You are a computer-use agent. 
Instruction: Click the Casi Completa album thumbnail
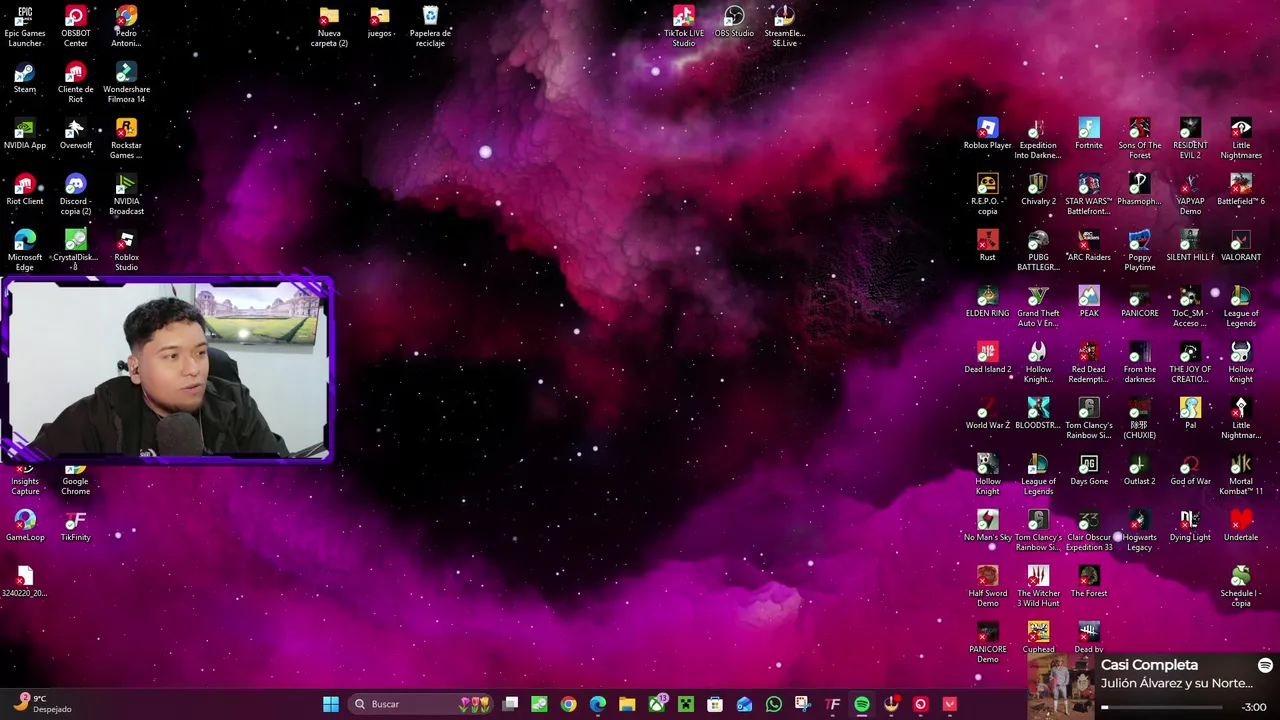(1059, 688)
